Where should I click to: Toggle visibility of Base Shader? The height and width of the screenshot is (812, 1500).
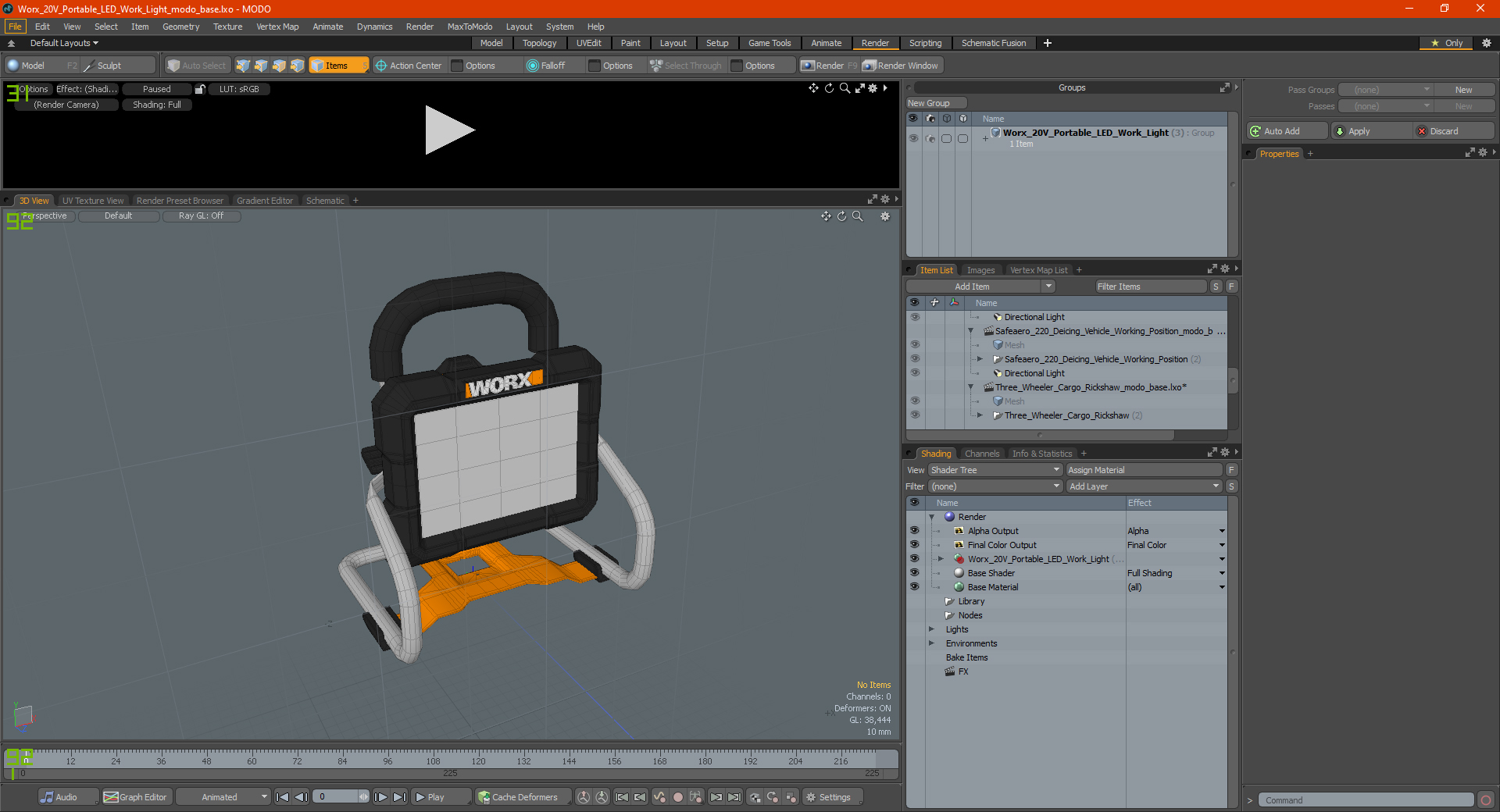coord(914,573)
